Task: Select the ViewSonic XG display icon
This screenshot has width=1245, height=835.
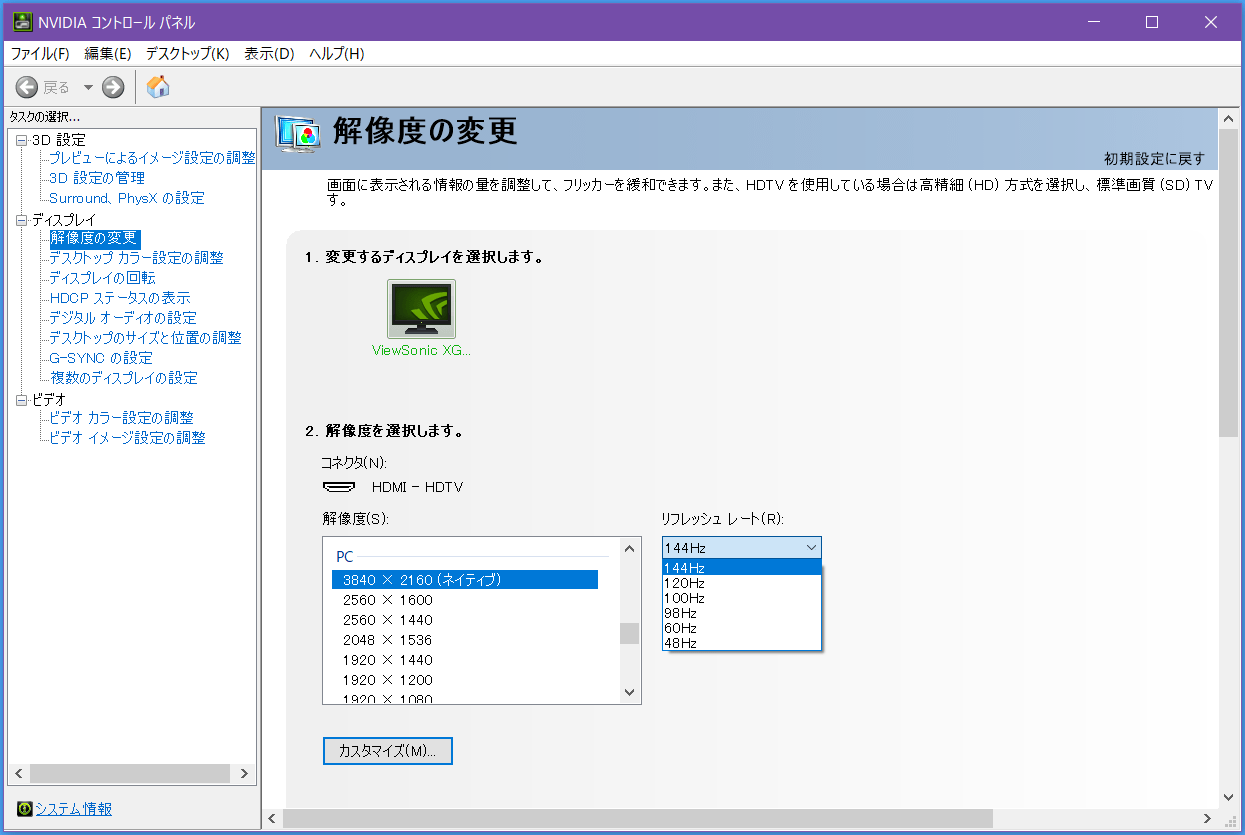Action: click(421, 309)
